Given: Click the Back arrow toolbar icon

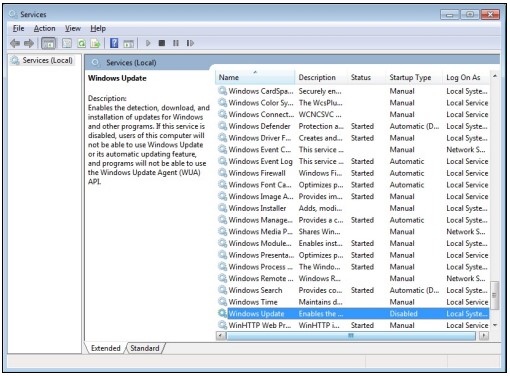Looking at the screenshot, I should 15,43.
